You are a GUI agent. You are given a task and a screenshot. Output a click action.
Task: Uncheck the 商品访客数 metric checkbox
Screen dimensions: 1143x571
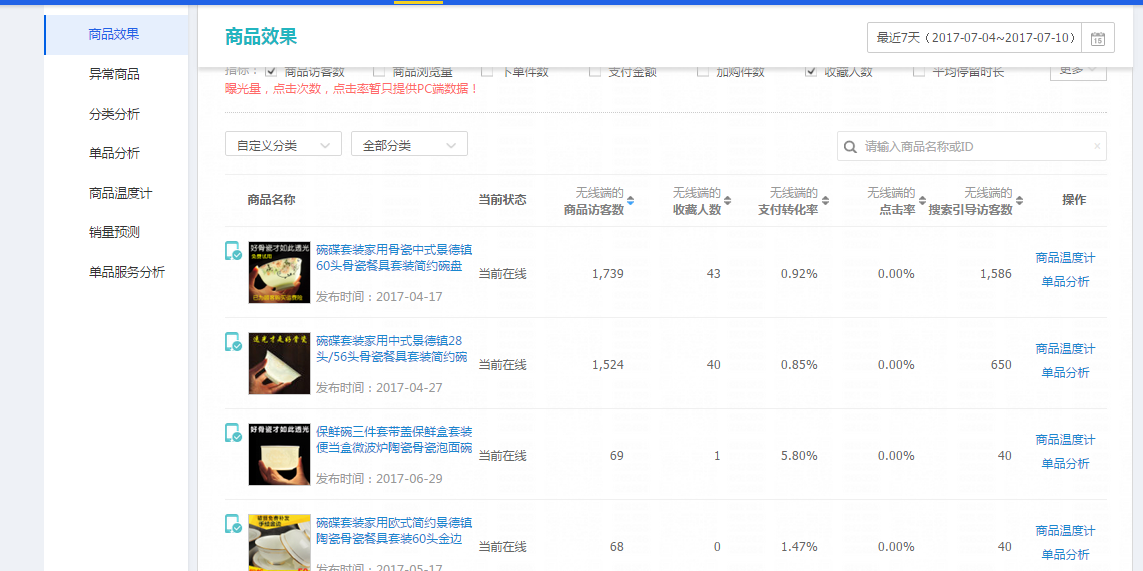pos(271,71)
